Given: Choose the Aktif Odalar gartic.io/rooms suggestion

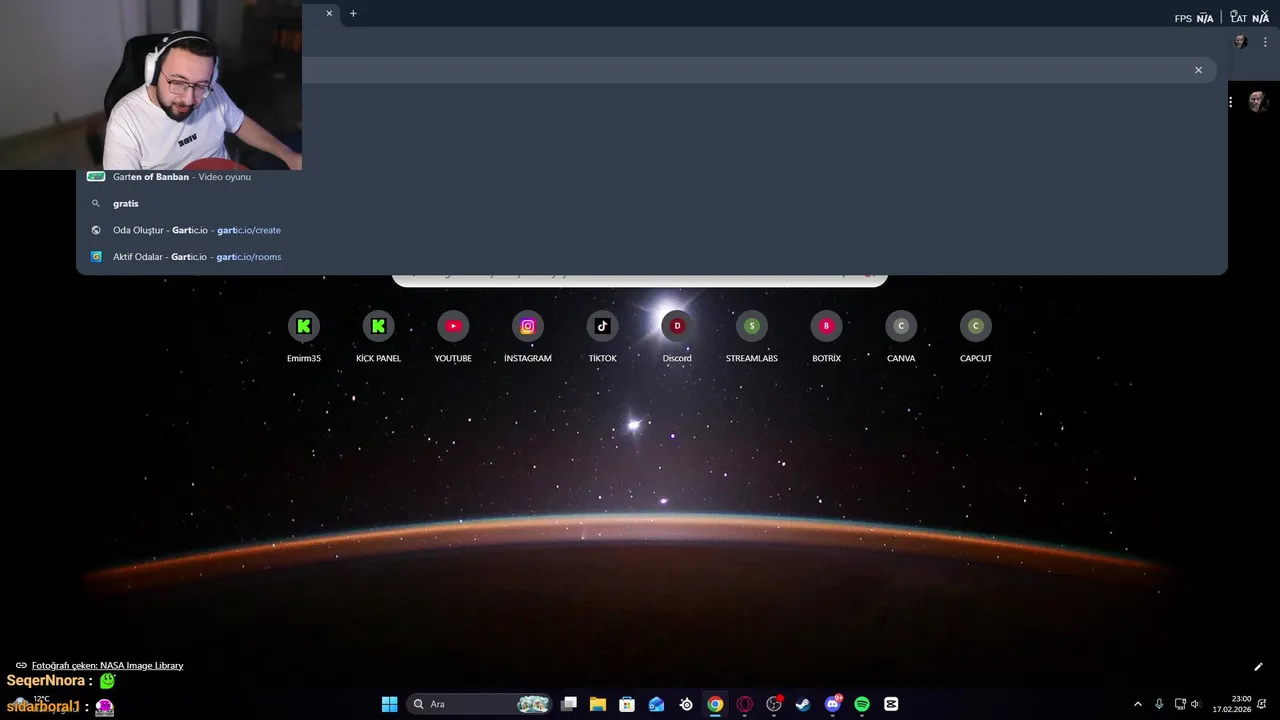Looking at the screenshot, I should pos(652,257).
